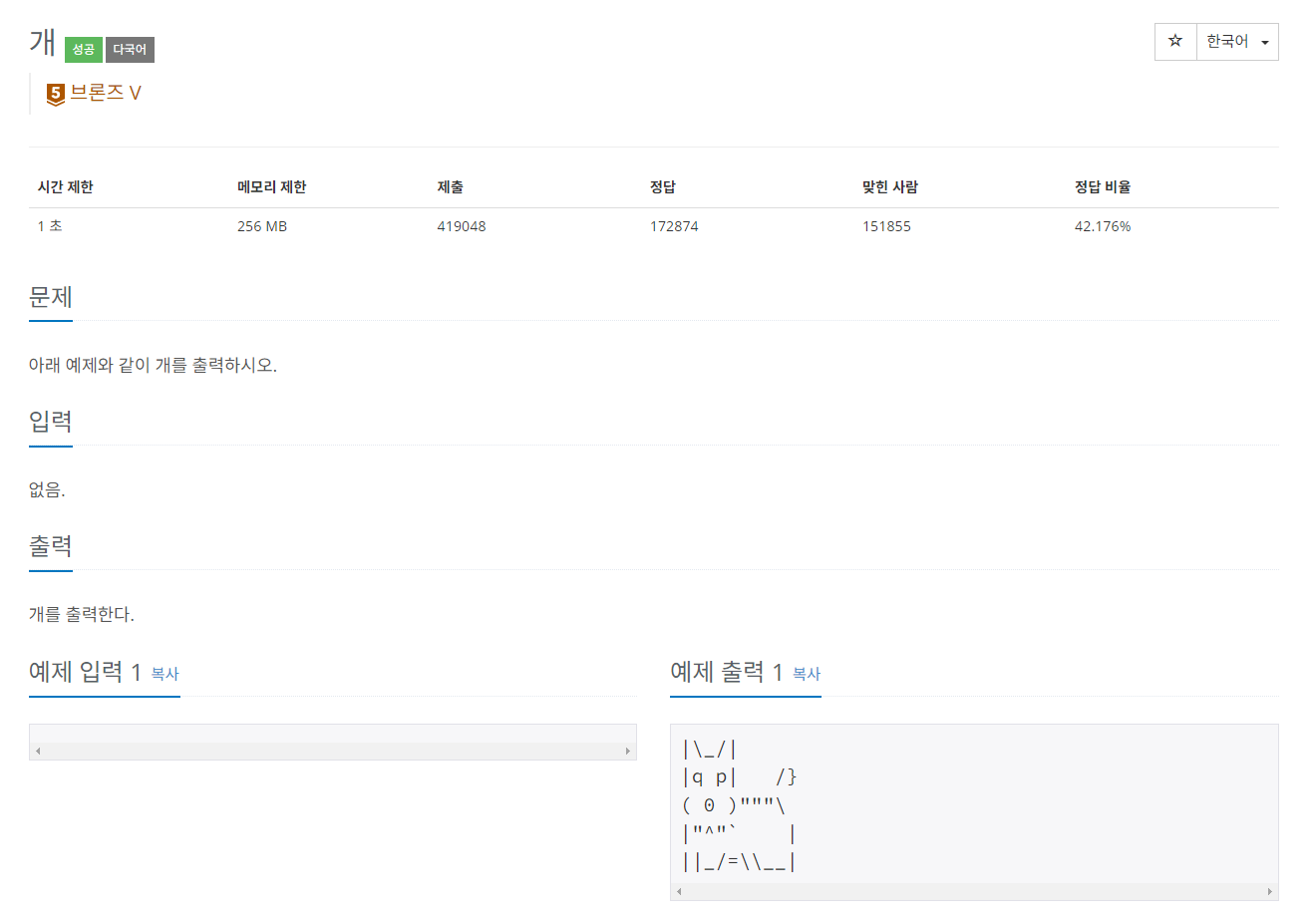Toggle the favorite star icon
This screenshot has width=1316, height=918.
(x=1174, y=41)
